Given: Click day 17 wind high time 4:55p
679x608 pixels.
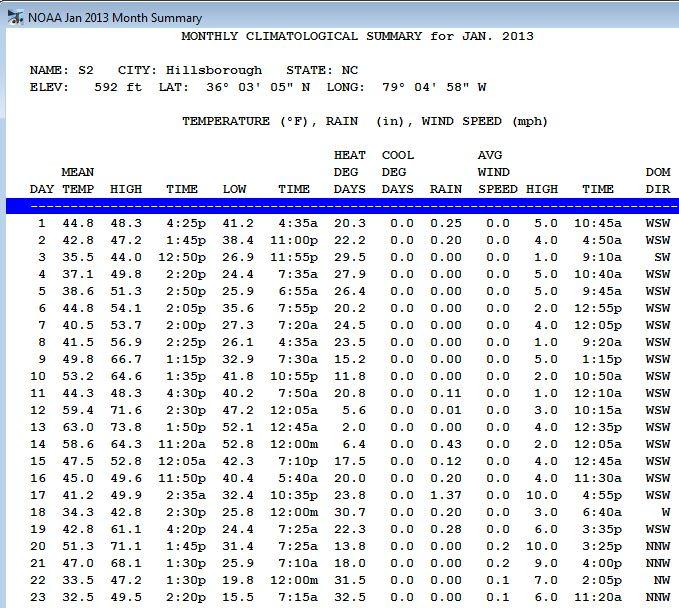Looking at the screenshot, I should pos(602,495).
